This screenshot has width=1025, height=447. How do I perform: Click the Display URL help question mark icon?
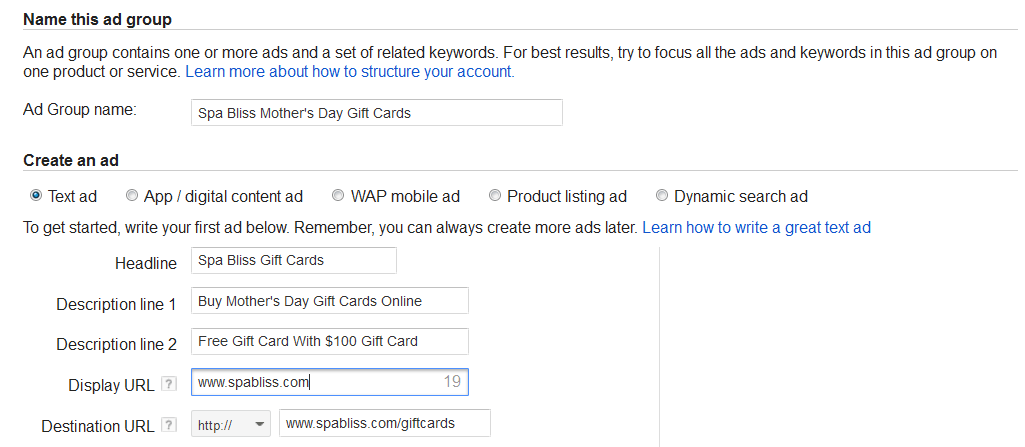[169, 384]
